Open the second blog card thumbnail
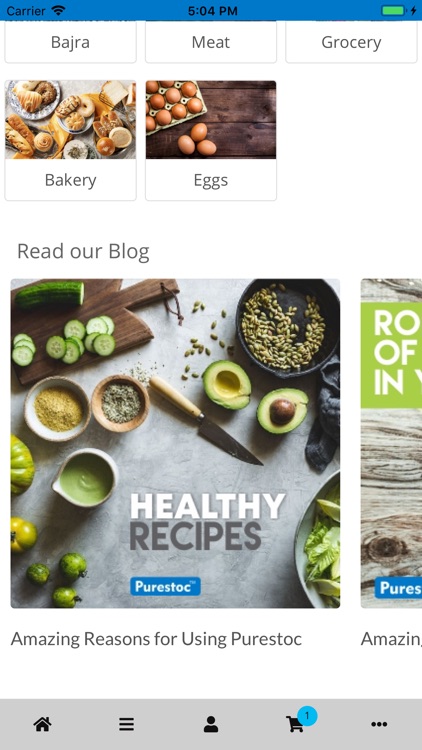Screen dimensions: 422x750 pos(391,443)
